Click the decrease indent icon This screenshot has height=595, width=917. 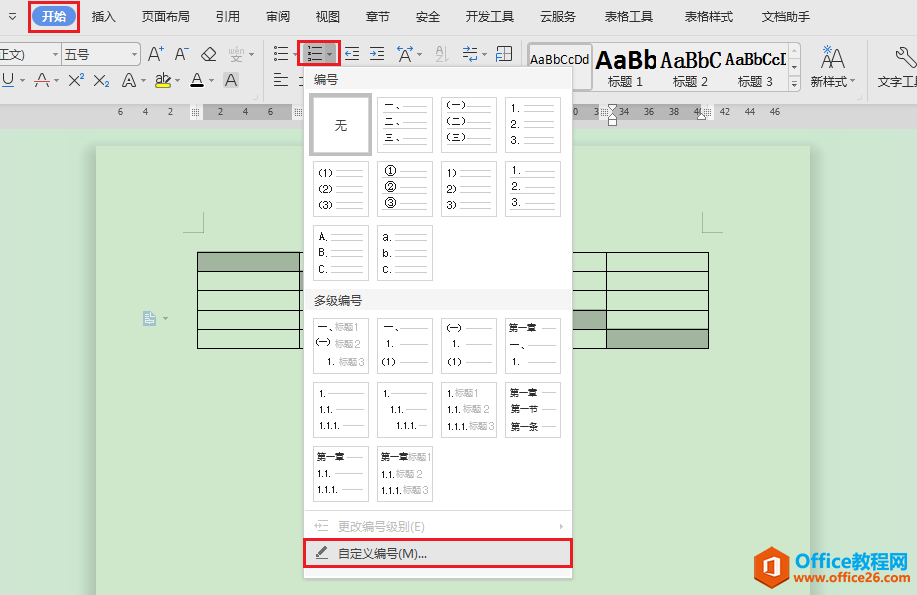[352, 54]
